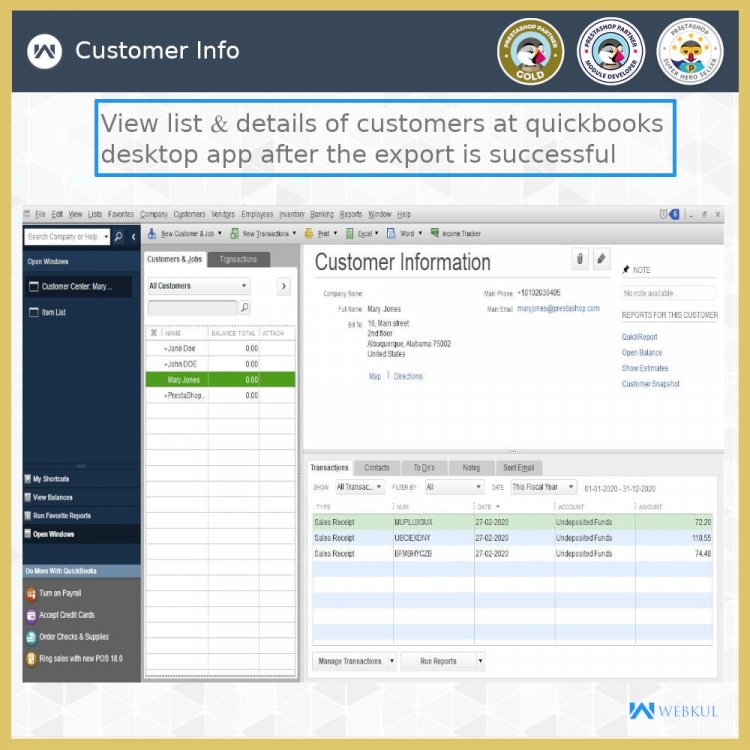
Task: Open the Show Estimates link
Action: pos(645,368)
